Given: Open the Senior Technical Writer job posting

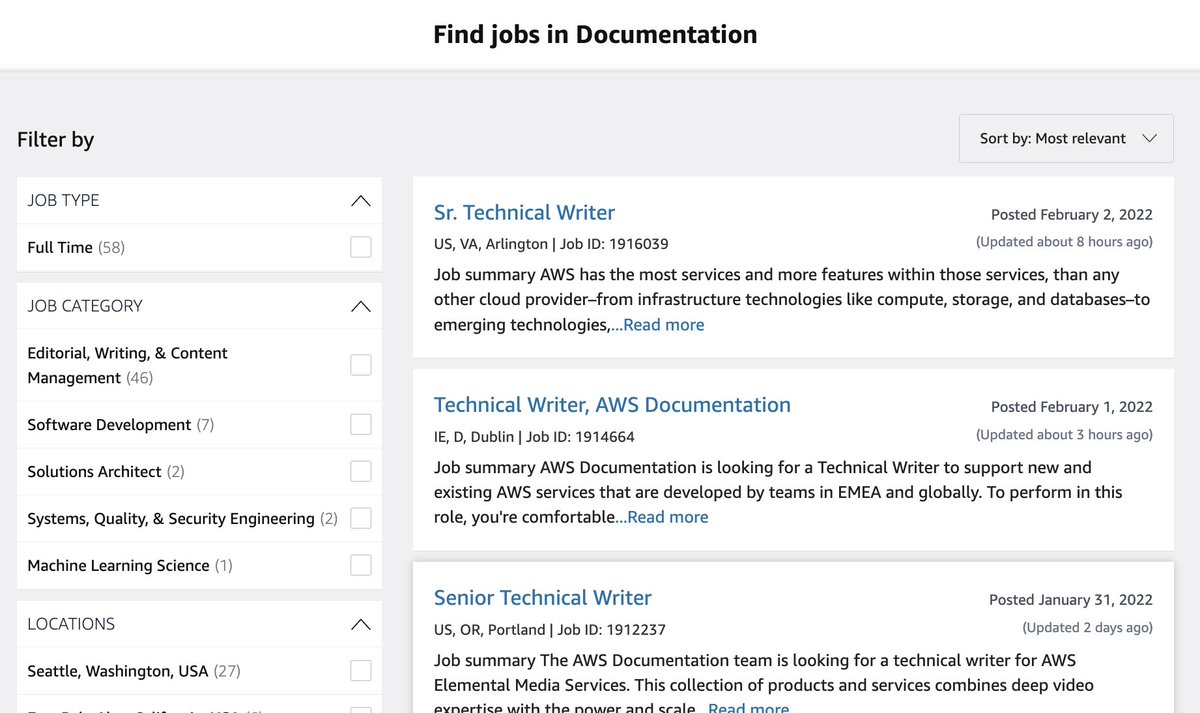Looking at the screenshot, I should [x=542, y=598].
